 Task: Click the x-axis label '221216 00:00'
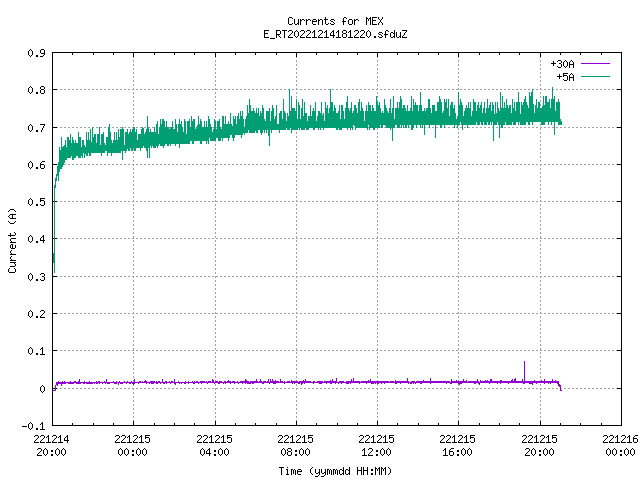pyautogui.click(x=620, y=445)
